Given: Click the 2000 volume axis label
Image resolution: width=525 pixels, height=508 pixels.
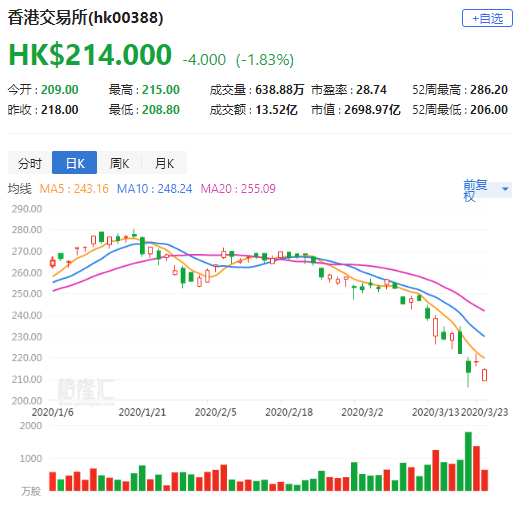Looking at the screenshot, I should tap(31, 426).
